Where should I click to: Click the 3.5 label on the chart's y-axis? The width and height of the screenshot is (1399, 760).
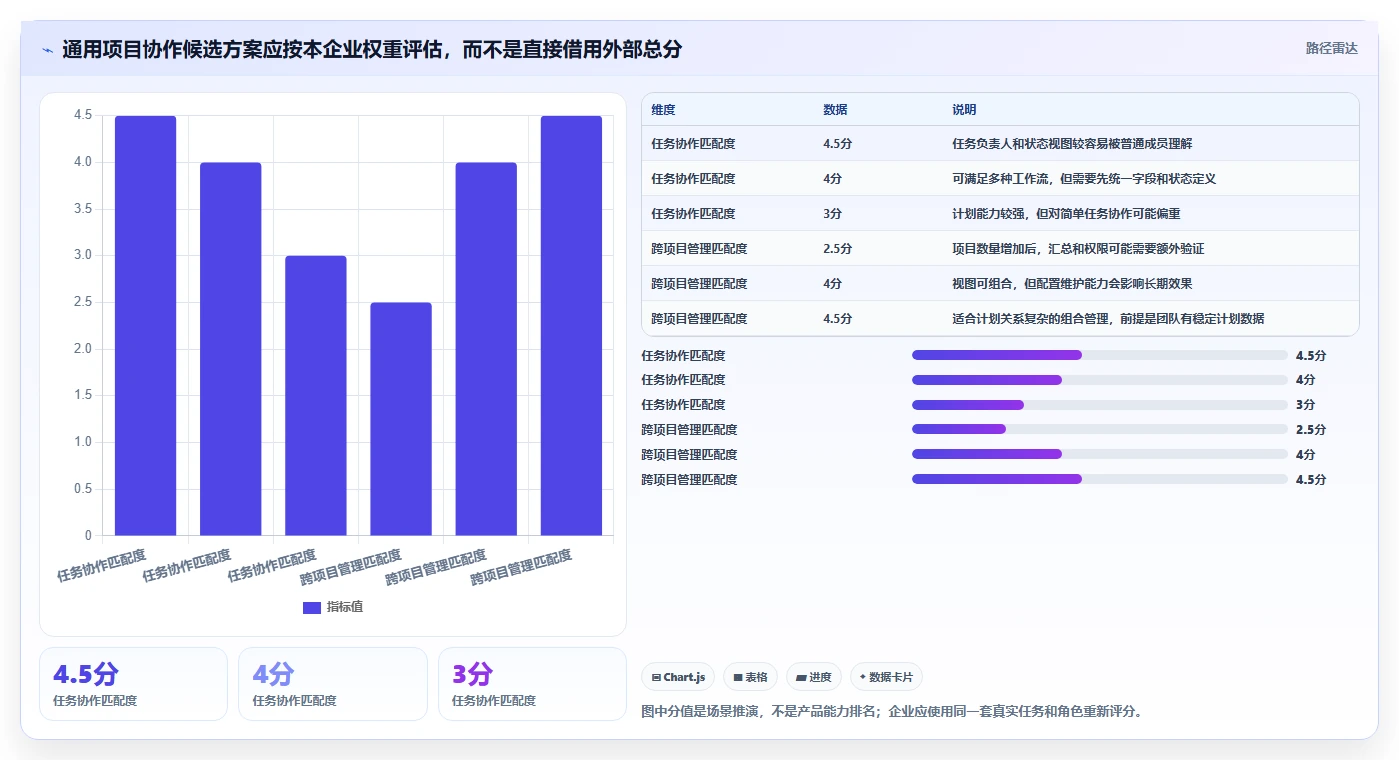(83, 209)
